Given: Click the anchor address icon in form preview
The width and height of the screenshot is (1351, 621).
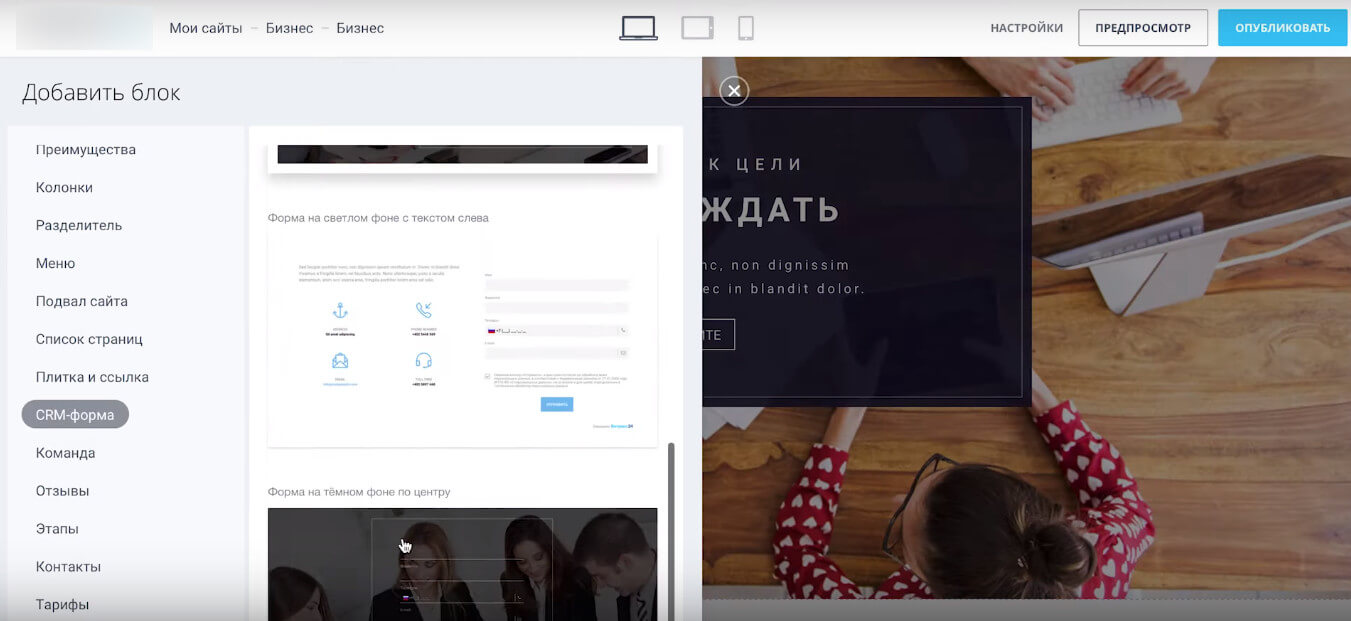Looking at the screenshot, I should coord(341,309).
